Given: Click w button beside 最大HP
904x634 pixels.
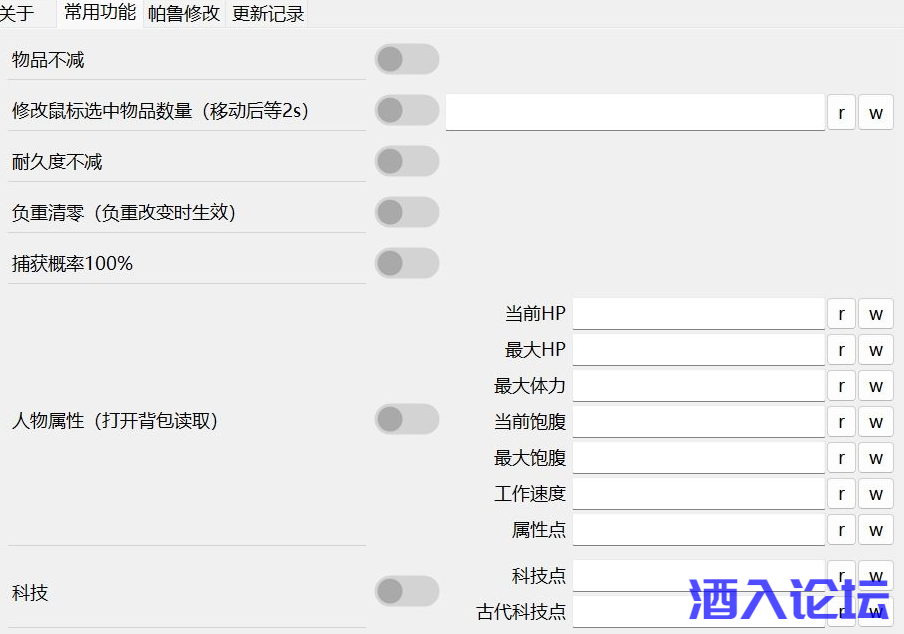Looking at the screenshot, I should (875, 350).
